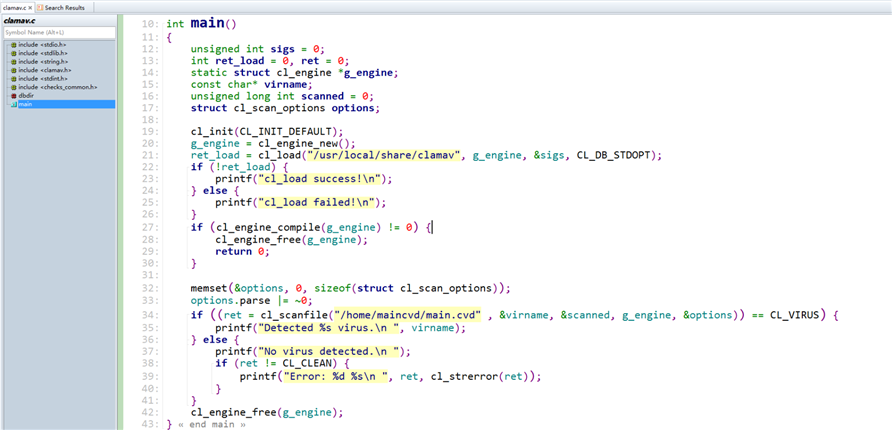Image resolution: width=892 pixels, height=430 pixels.
Task: Click the "No virus detected.\n" string
Action: point(328,350)
